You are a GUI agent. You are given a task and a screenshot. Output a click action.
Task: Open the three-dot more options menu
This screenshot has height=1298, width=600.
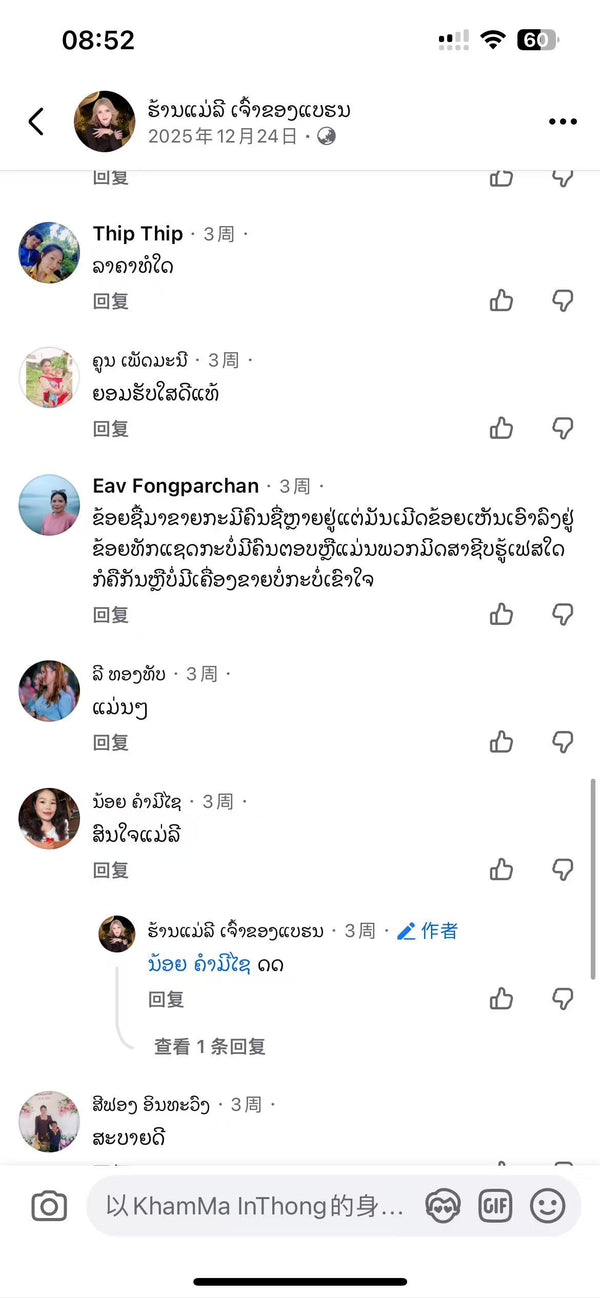point(563,122)
